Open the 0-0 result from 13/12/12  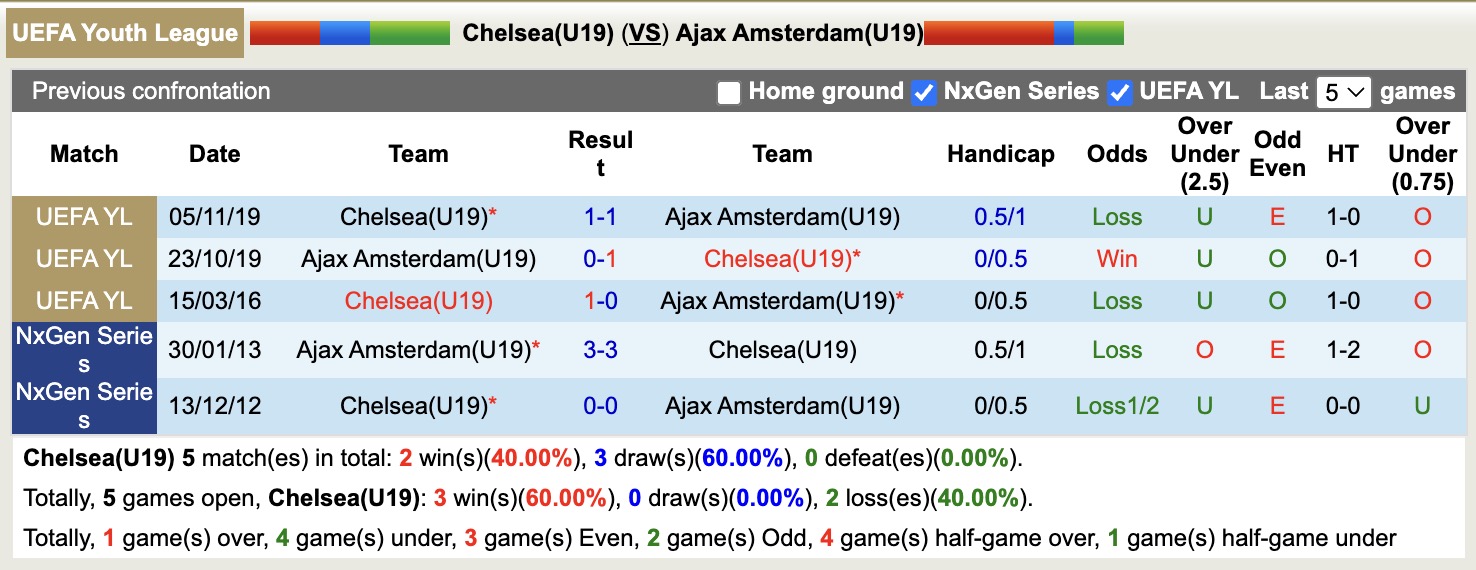click(x=600, y=406)
